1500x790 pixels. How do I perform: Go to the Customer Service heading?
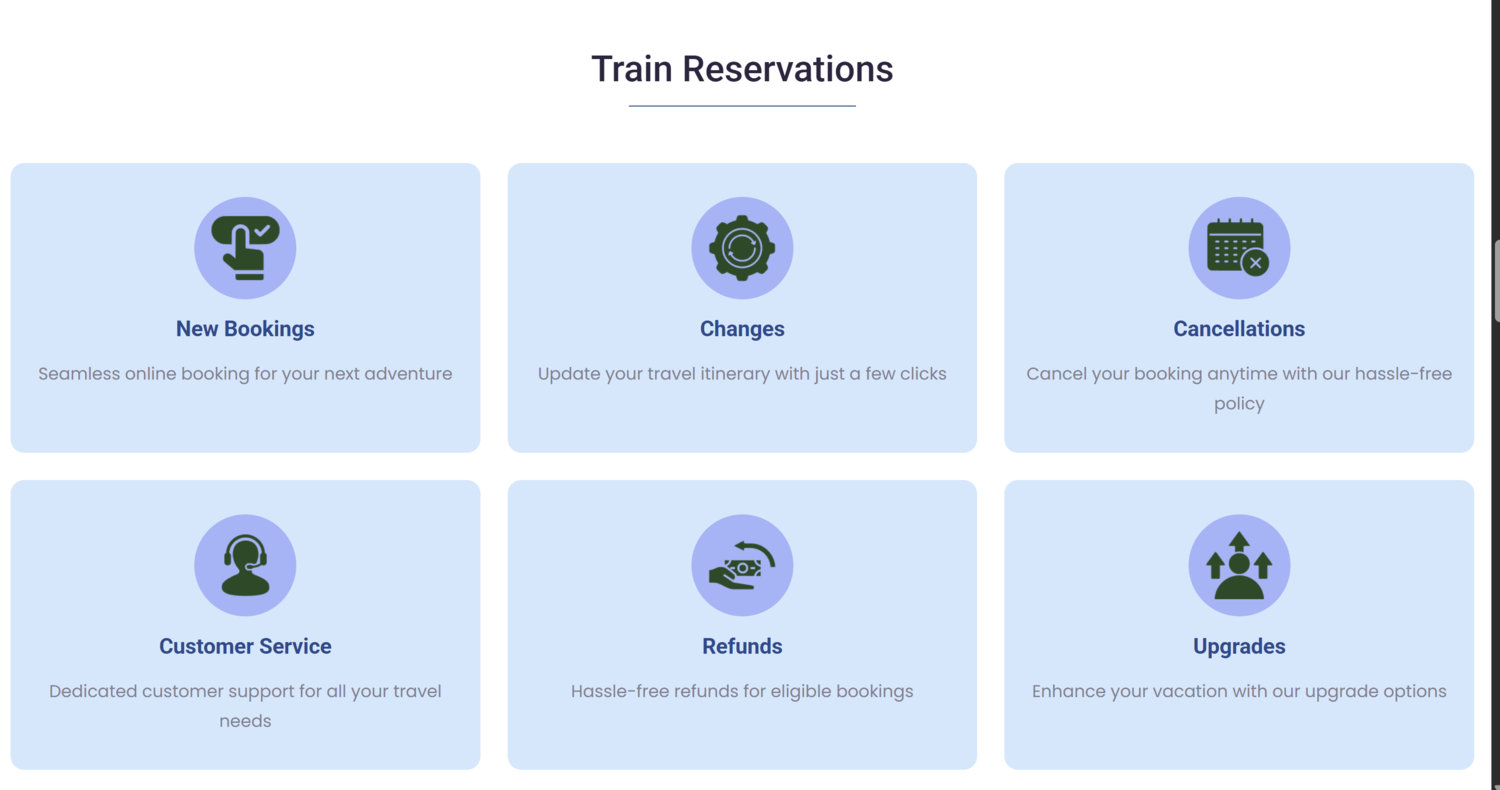[x=245, y=646]
